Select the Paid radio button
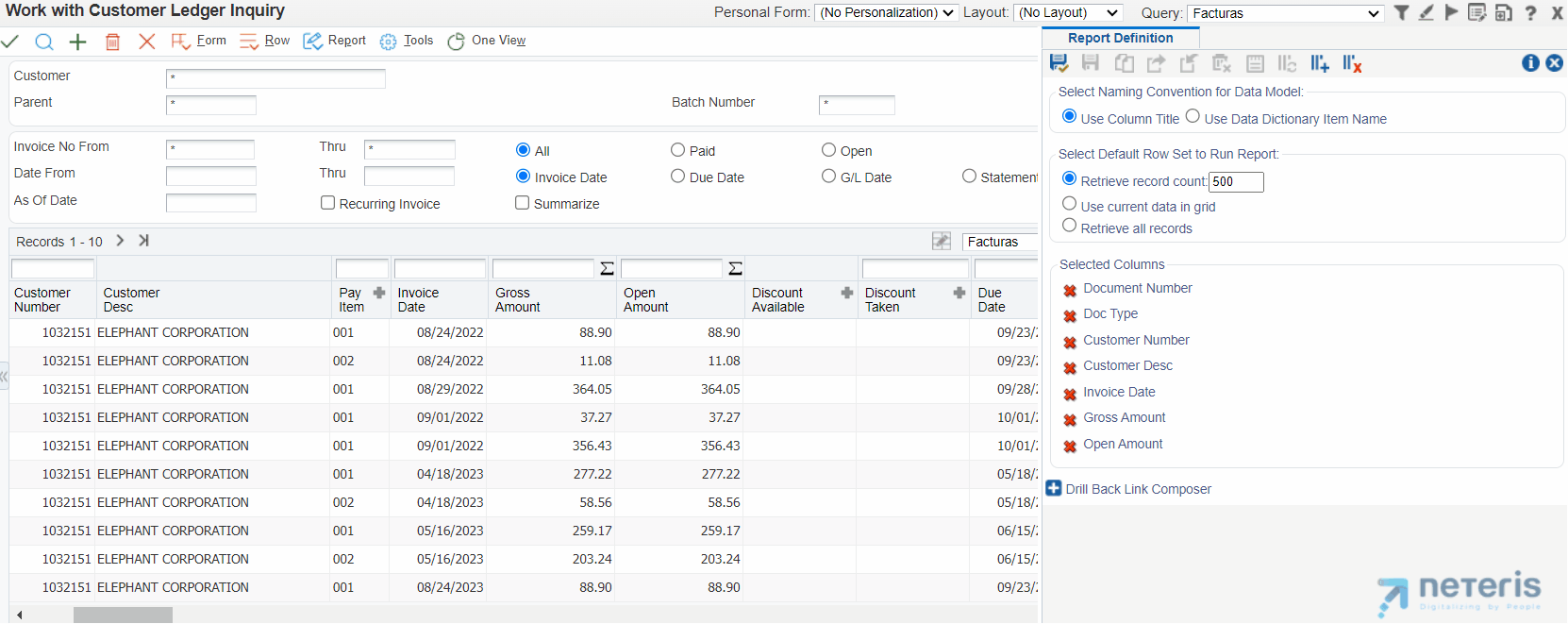 coord(677,150)
